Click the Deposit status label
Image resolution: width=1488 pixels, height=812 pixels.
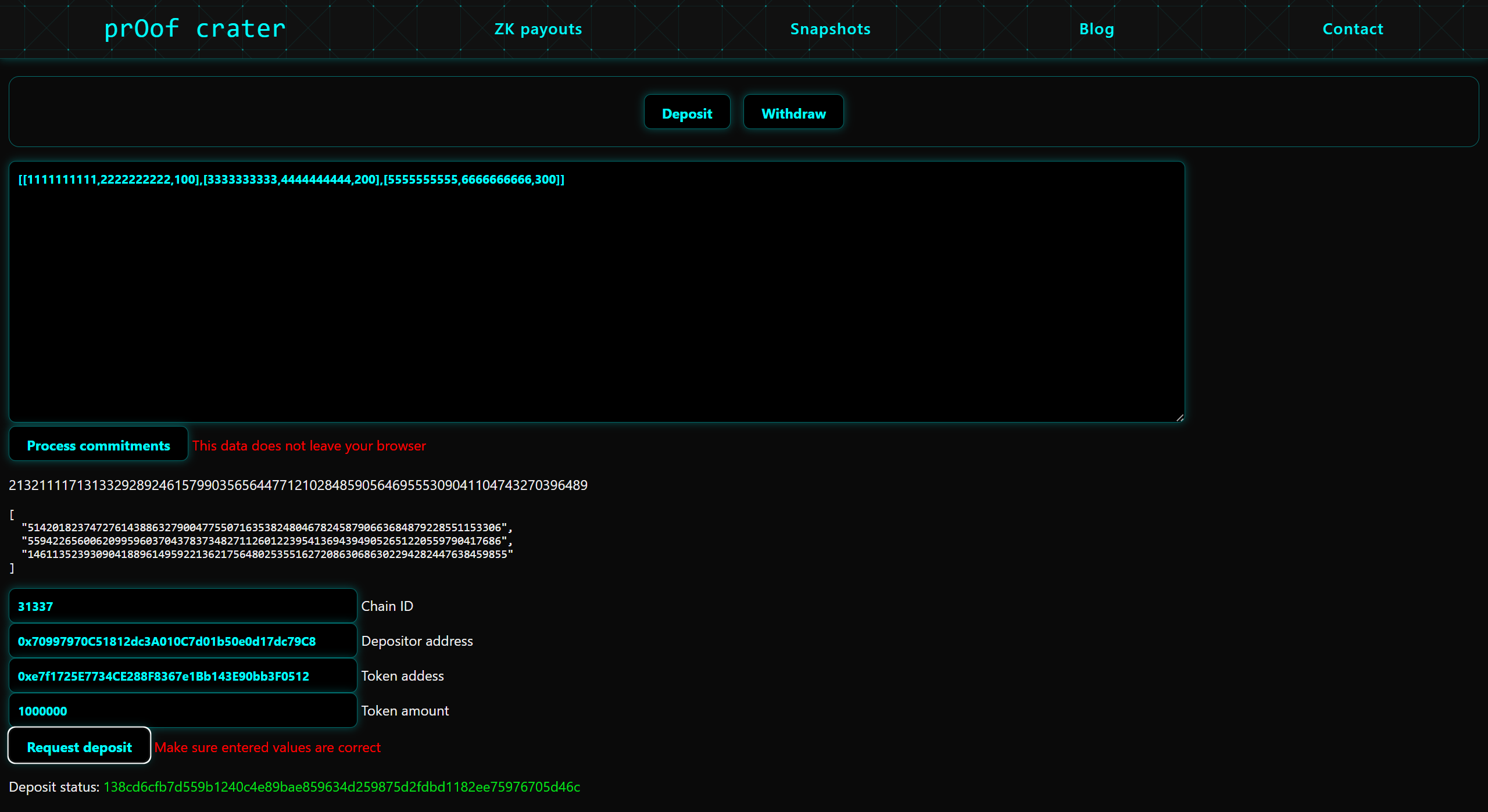tap(54, 787)
